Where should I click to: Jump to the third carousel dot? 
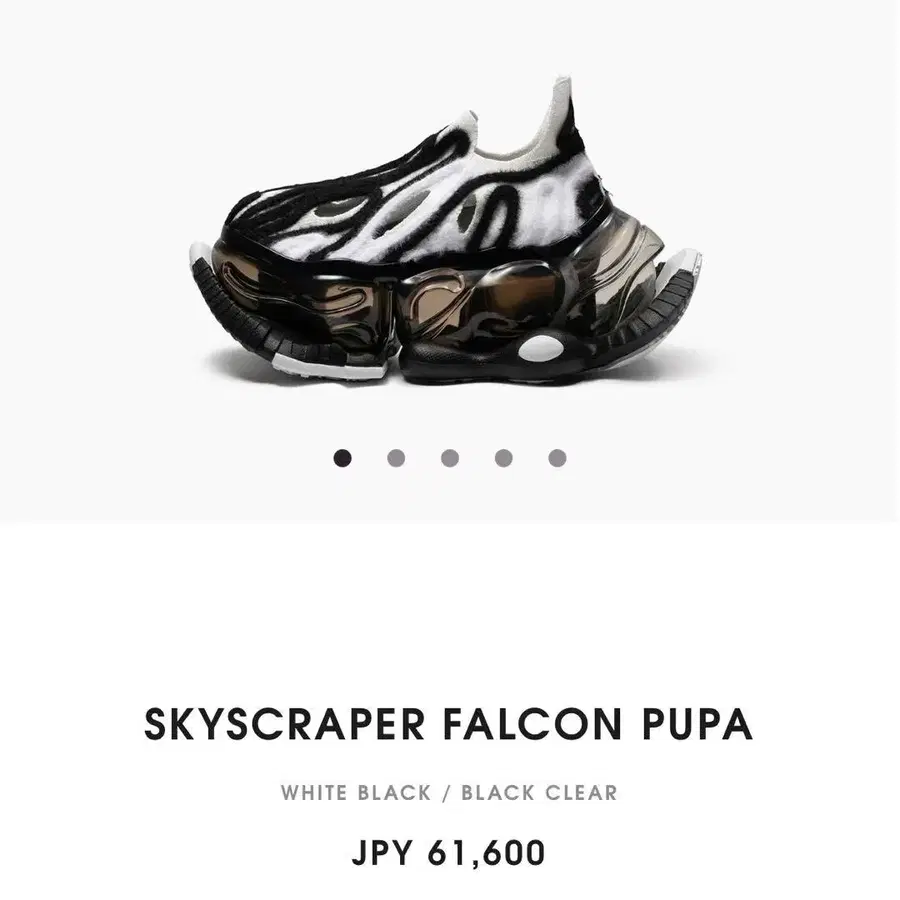tap(450, 458)
